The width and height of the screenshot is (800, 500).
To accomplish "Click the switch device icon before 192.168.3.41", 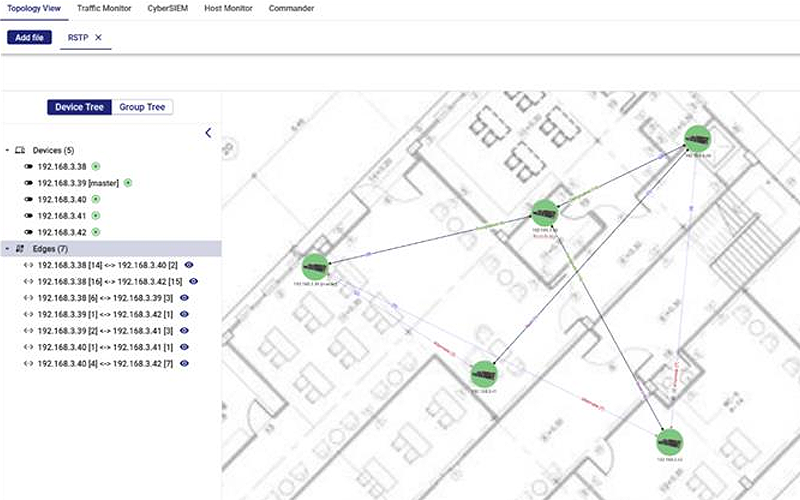I will tap(29, 215).
